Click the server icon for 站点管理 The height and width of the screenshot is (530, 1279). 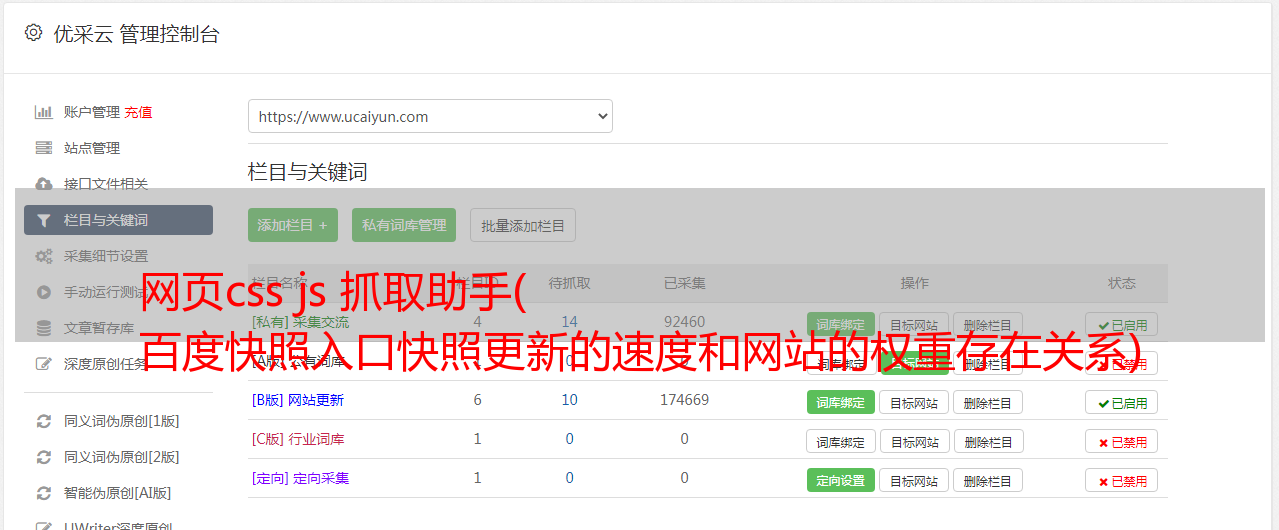pos(44,148)
